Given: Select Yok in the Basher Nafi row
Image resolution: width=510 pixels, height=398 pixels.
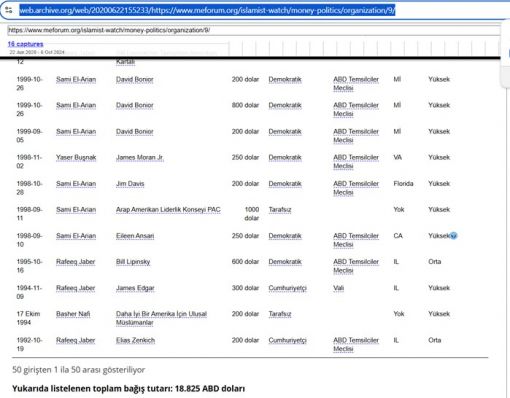Looking at the screenshot, I should click(x=399, y=314).
